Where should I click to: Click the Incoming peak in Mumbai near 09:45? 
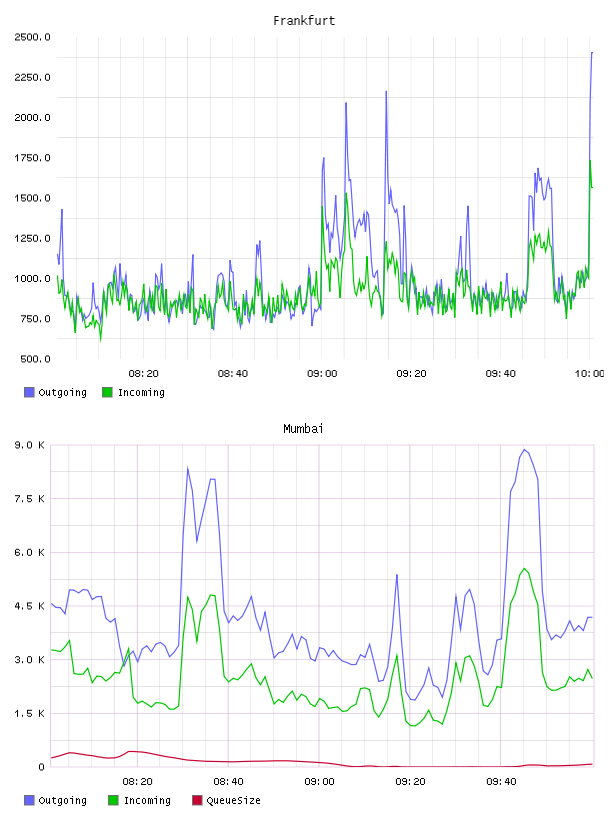[x=525, y=569]
